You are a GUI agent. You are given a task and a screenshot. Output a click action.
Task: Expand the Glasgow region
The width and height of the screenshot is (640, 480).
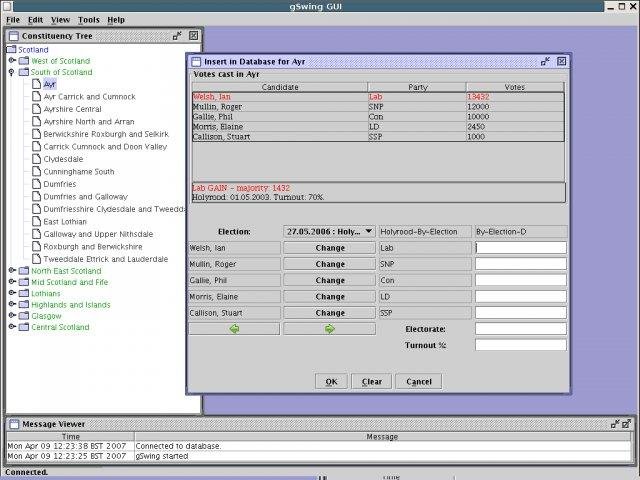[x=12, y=315]
